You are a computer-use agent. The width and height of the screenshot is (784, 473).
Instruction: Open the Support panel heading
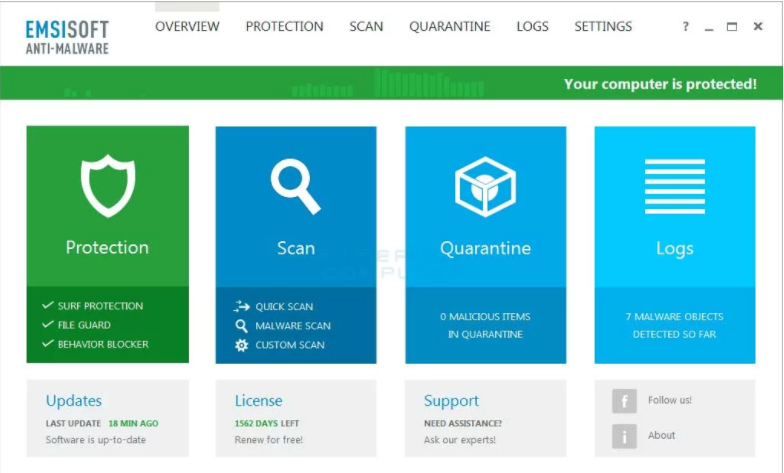pos(451,401)
